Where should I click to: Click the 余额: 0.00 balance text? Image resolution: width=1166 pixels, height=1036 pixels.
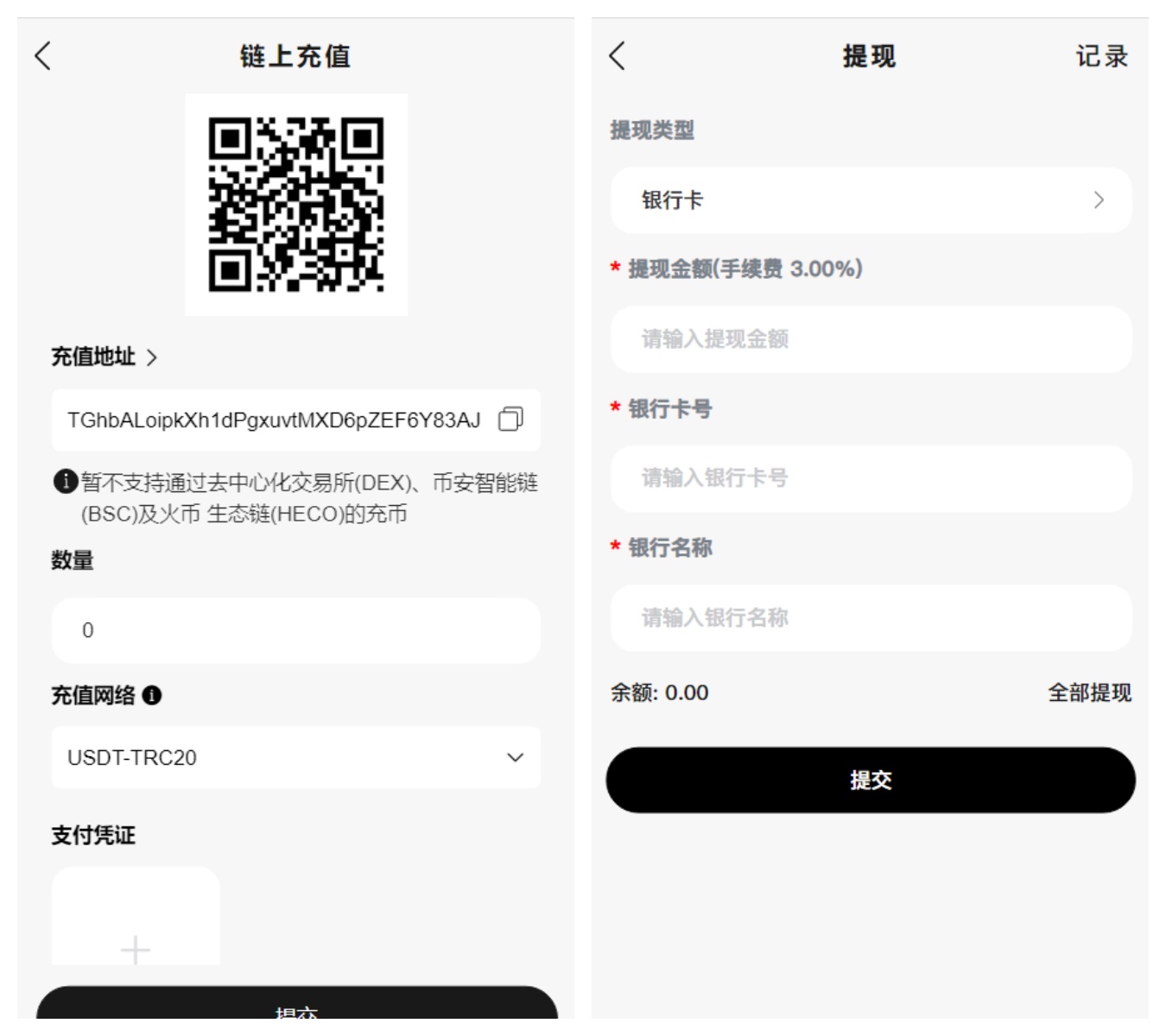[x=659, y=692]
